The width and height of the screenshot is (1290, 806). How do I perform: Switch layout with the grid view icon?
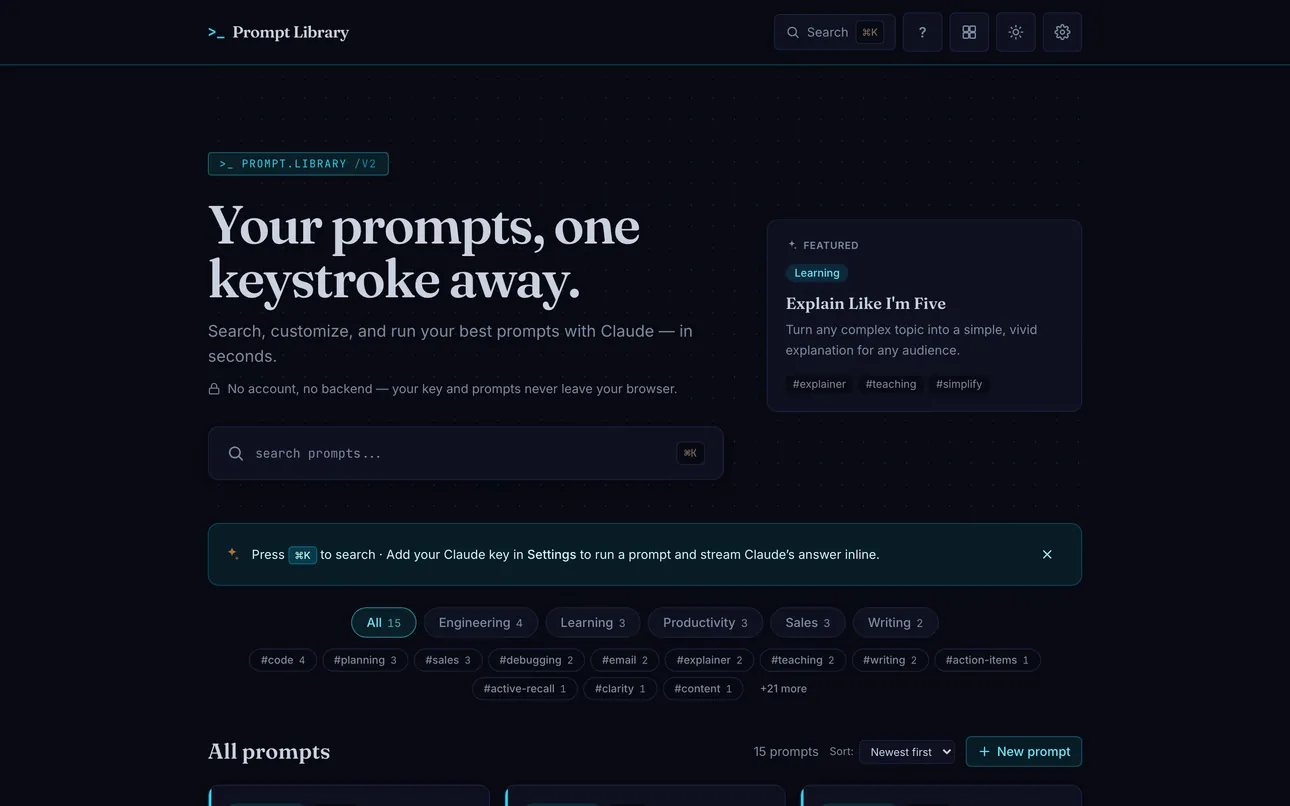click(x=969, y=32)
